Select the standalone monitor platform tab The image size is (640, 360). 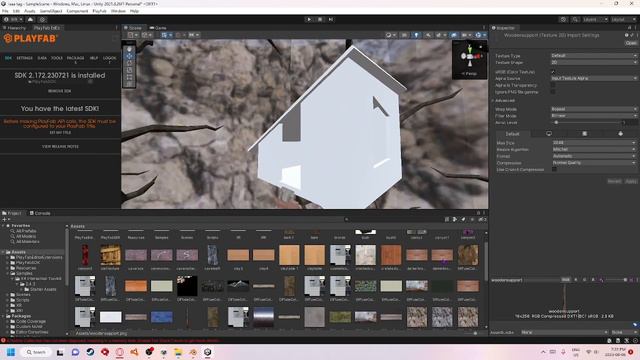point(549,134)
